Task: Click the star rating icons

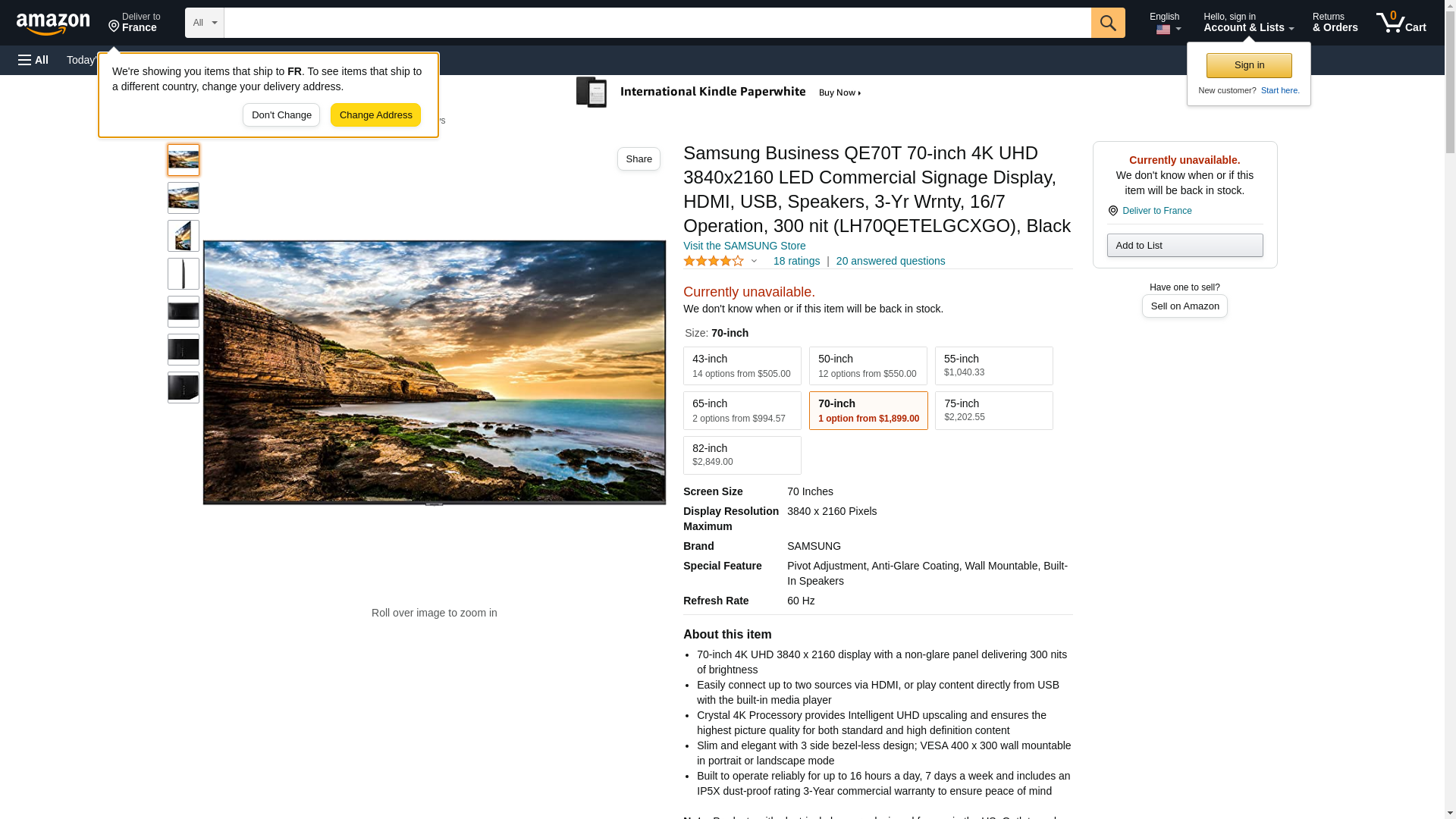Action: coord(714,261)
